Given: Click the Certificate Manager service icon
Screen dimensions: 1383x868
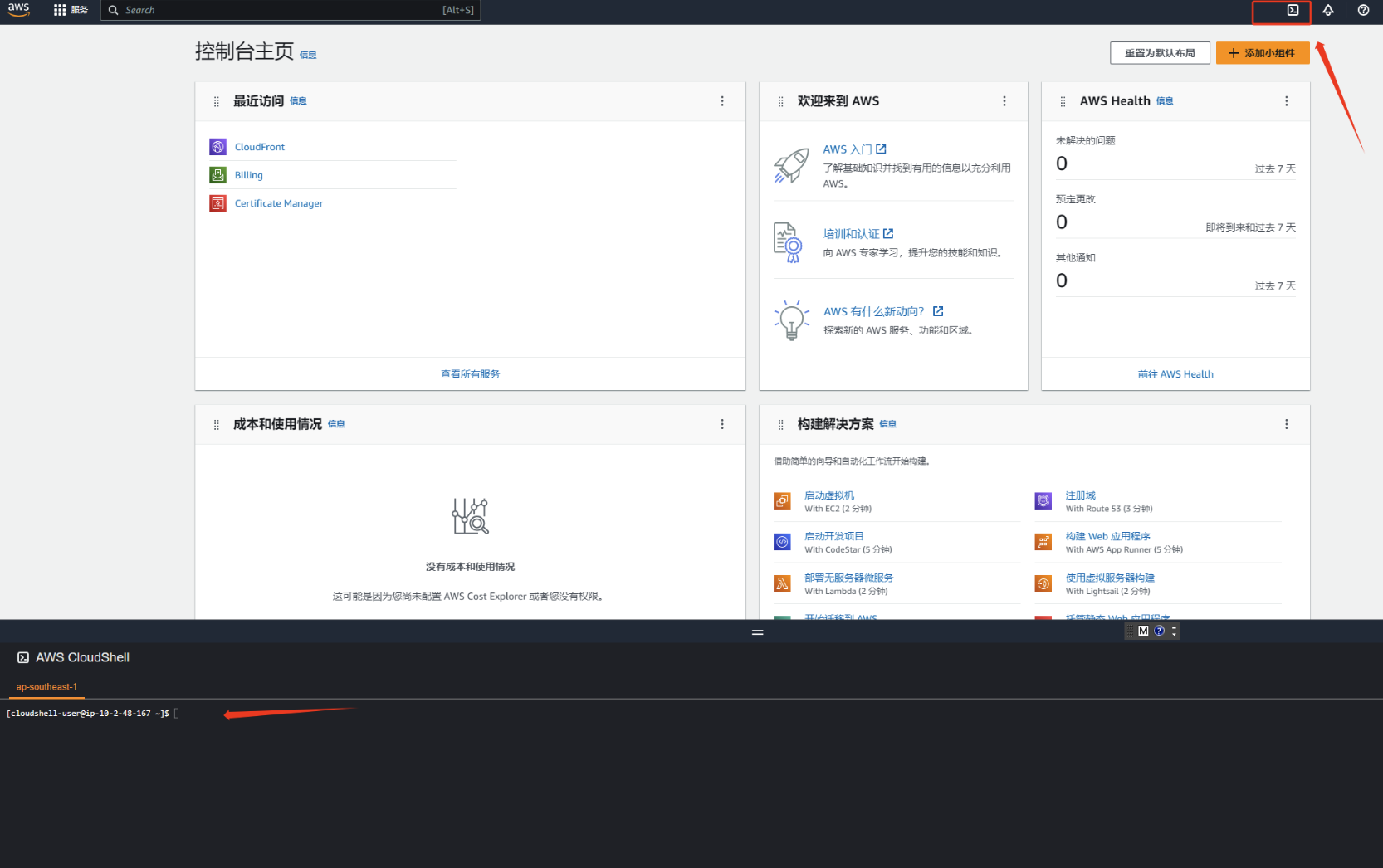Looking at the screenshot, I should point(217,203).
